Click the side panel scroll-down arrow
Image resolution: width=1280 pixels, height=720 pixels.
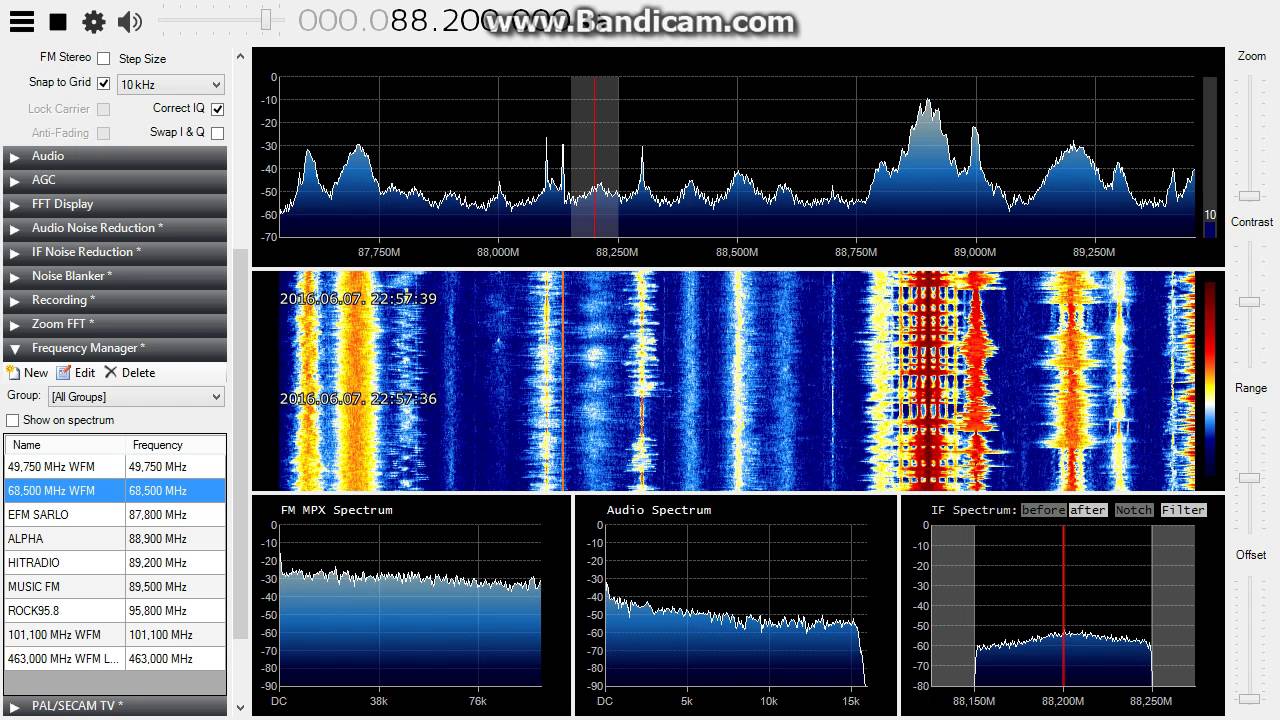[240, 708]
